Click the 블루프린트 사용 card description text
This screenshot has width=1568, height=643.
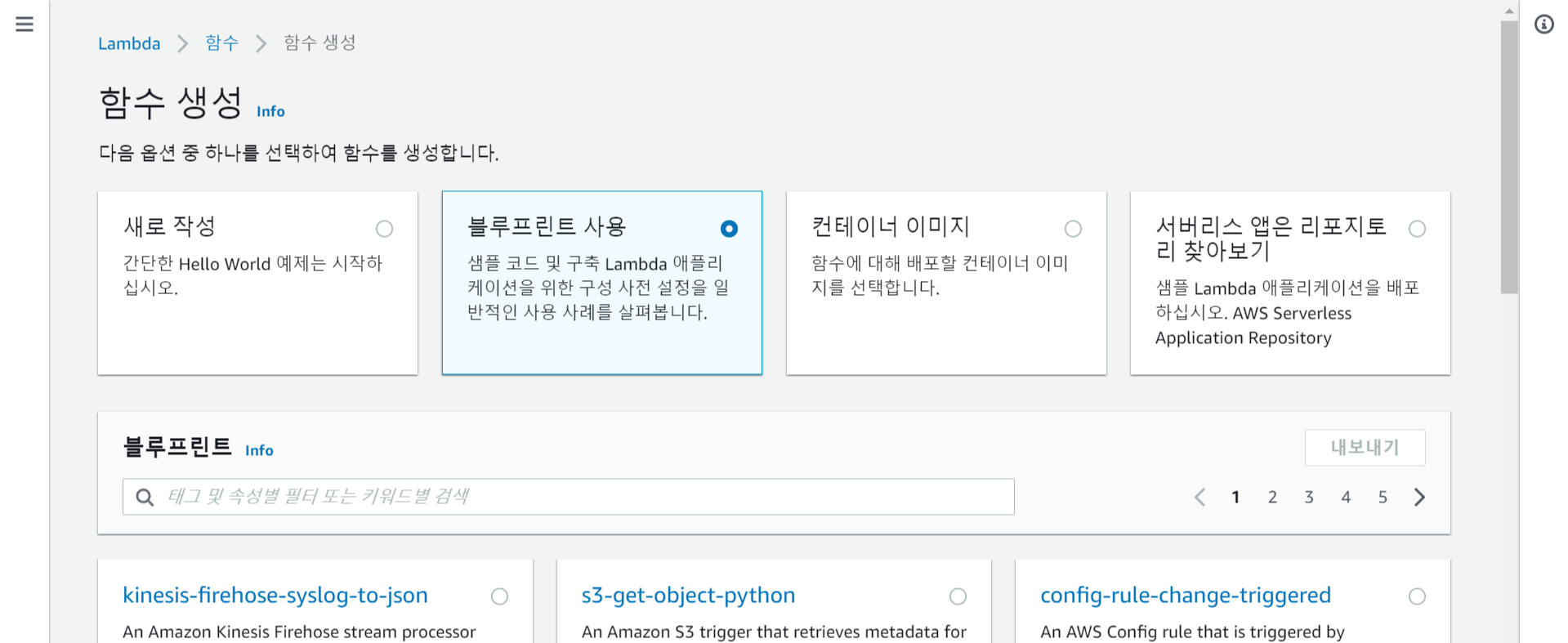coord(598,288)
